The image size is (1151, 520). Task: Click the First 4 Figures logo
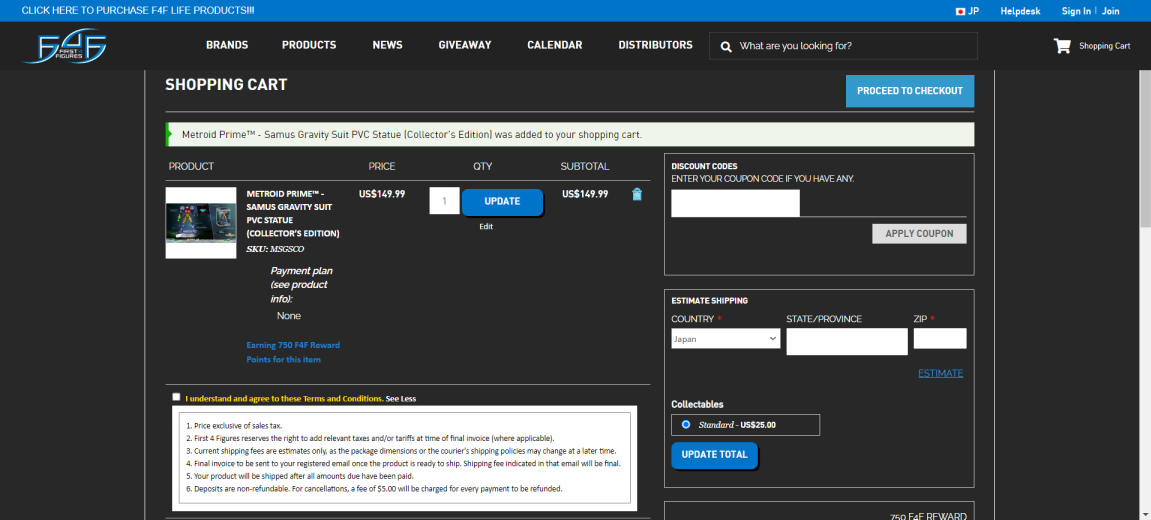(x=65, y=46)
